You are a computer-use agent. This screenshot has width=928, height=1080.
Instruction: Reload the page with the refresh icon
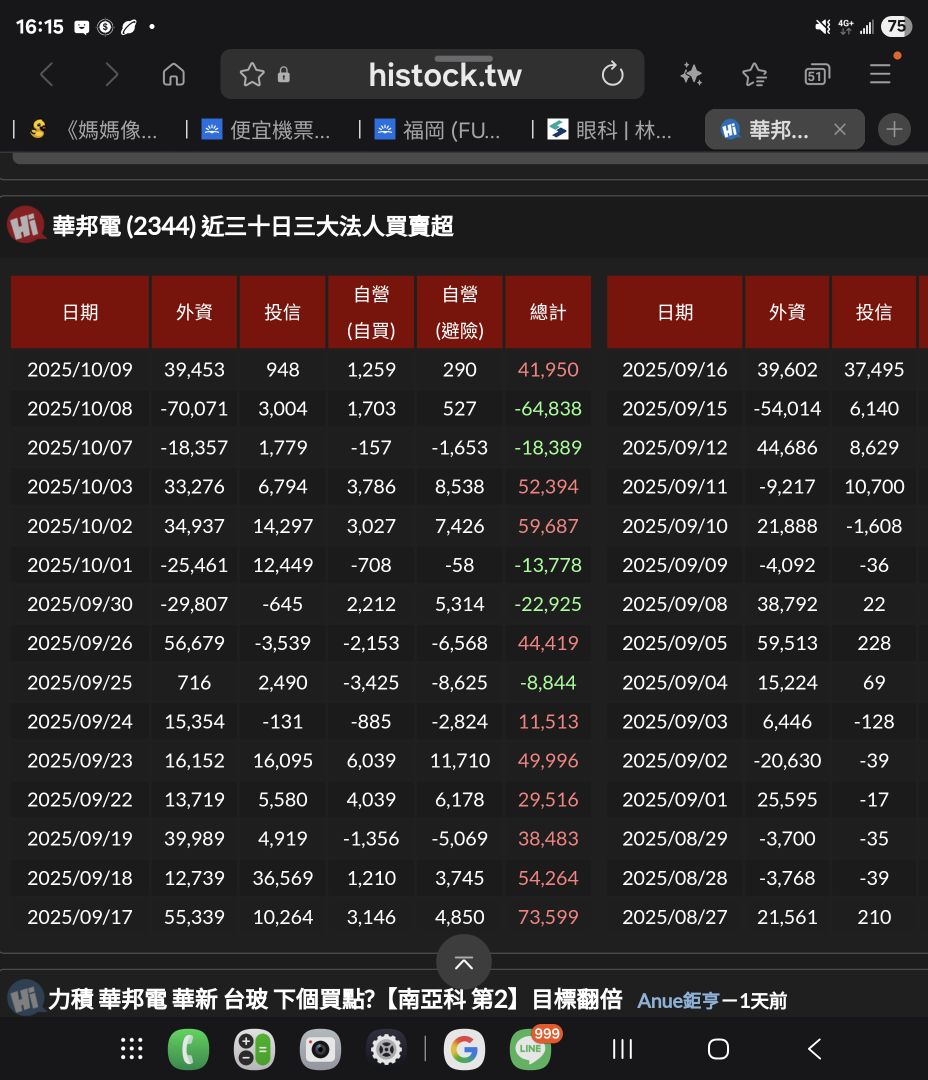612,74
